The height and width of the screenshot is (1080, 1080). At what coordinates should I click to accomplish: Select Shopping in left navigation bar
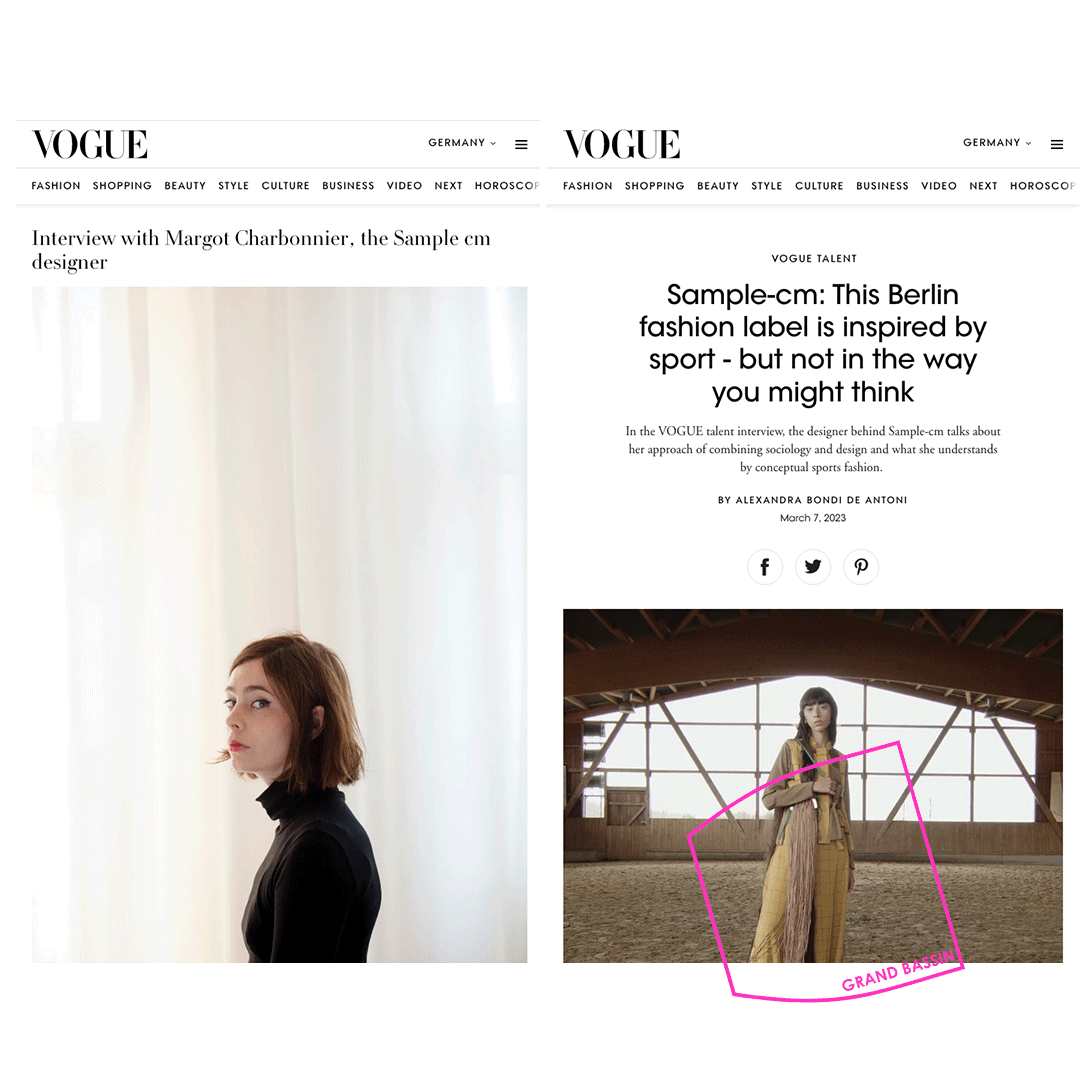point(122,186)
